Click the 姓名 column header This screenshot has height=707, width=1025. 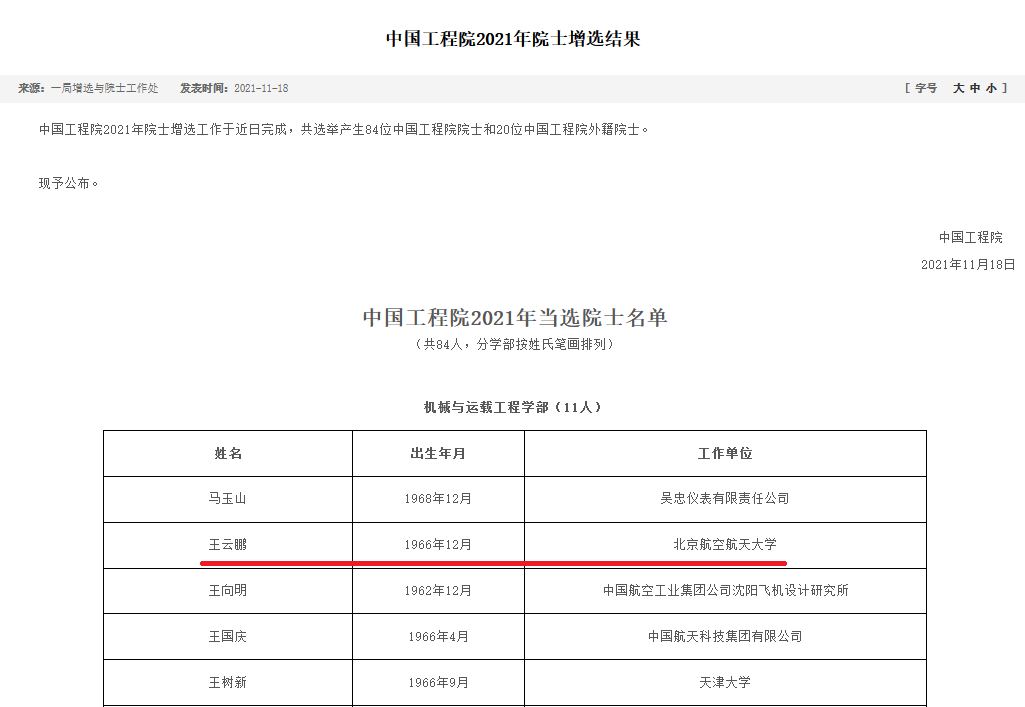tap(228, 453)
